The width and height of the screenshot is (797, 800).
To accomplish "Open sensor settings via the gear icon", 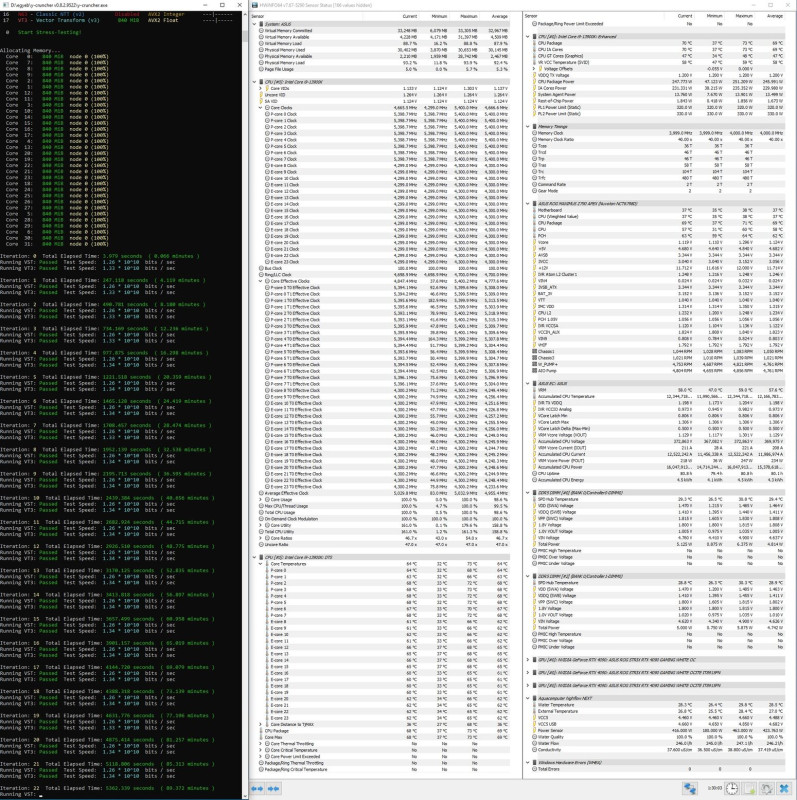I will (x=766, y=788).
